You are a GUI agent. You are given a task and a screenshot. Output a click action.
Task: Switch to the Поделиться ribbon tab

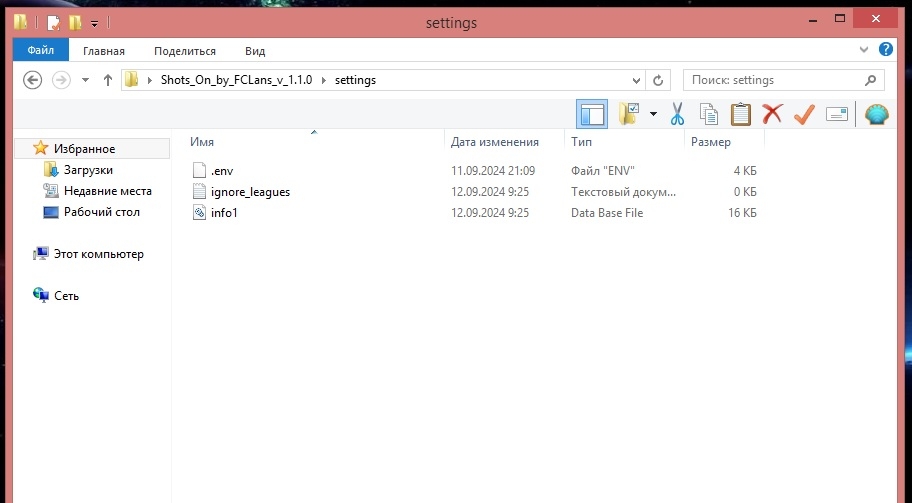pyautogui.click(x=185, y=50)
